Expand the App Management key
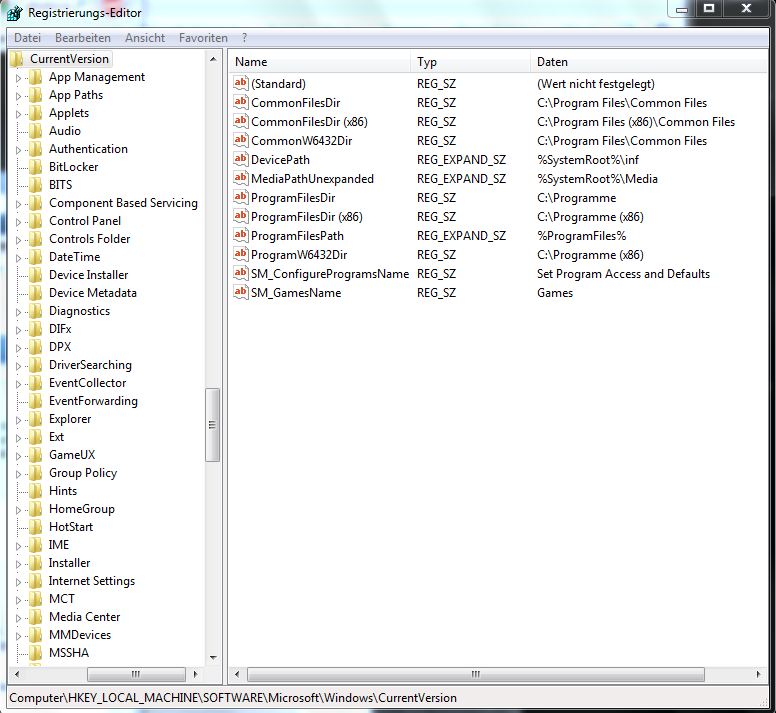 pyautogui.click(x=18, y=78)
